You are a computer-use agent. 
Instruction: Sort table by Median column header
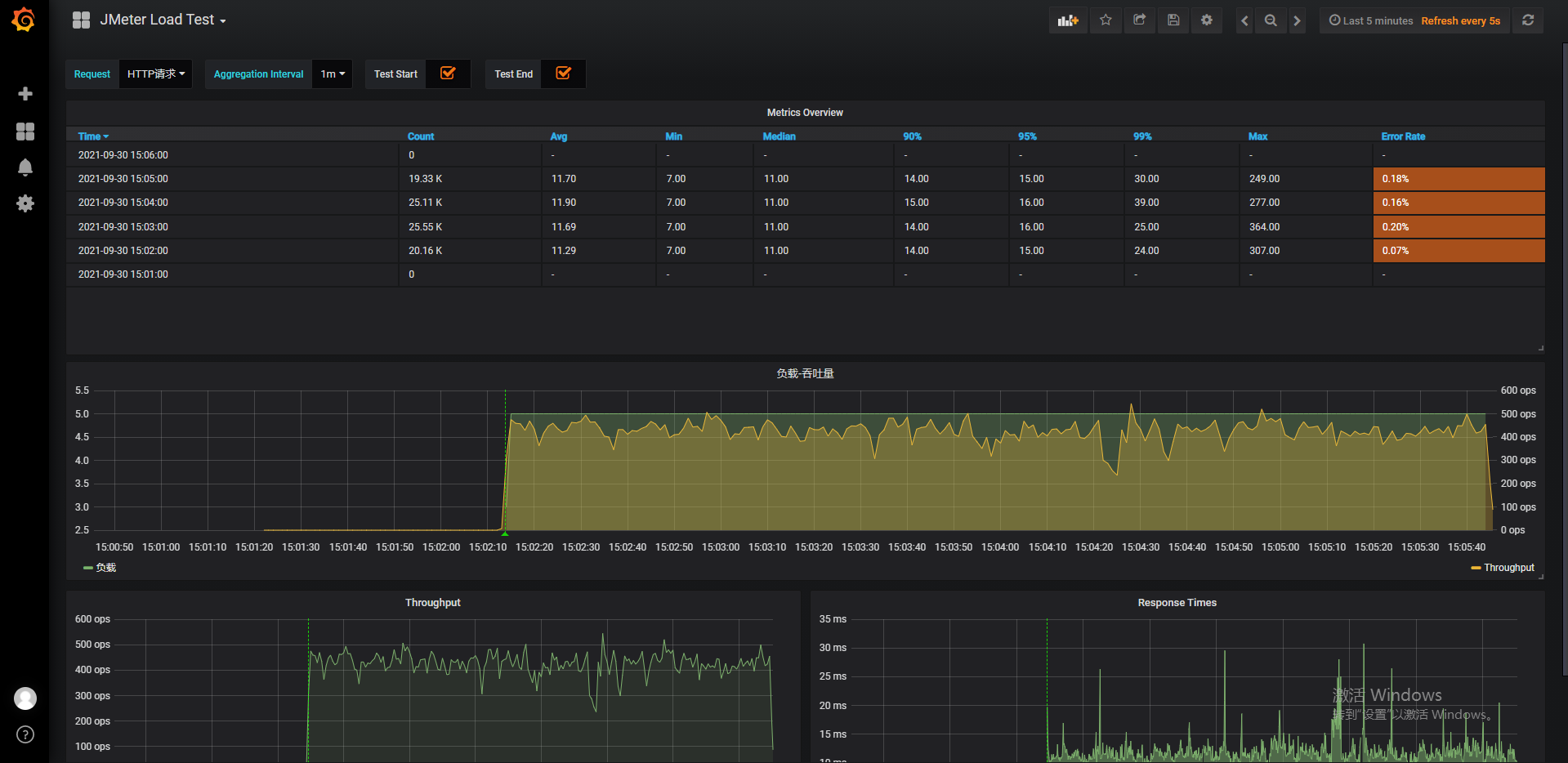click(x=779, y=136)
